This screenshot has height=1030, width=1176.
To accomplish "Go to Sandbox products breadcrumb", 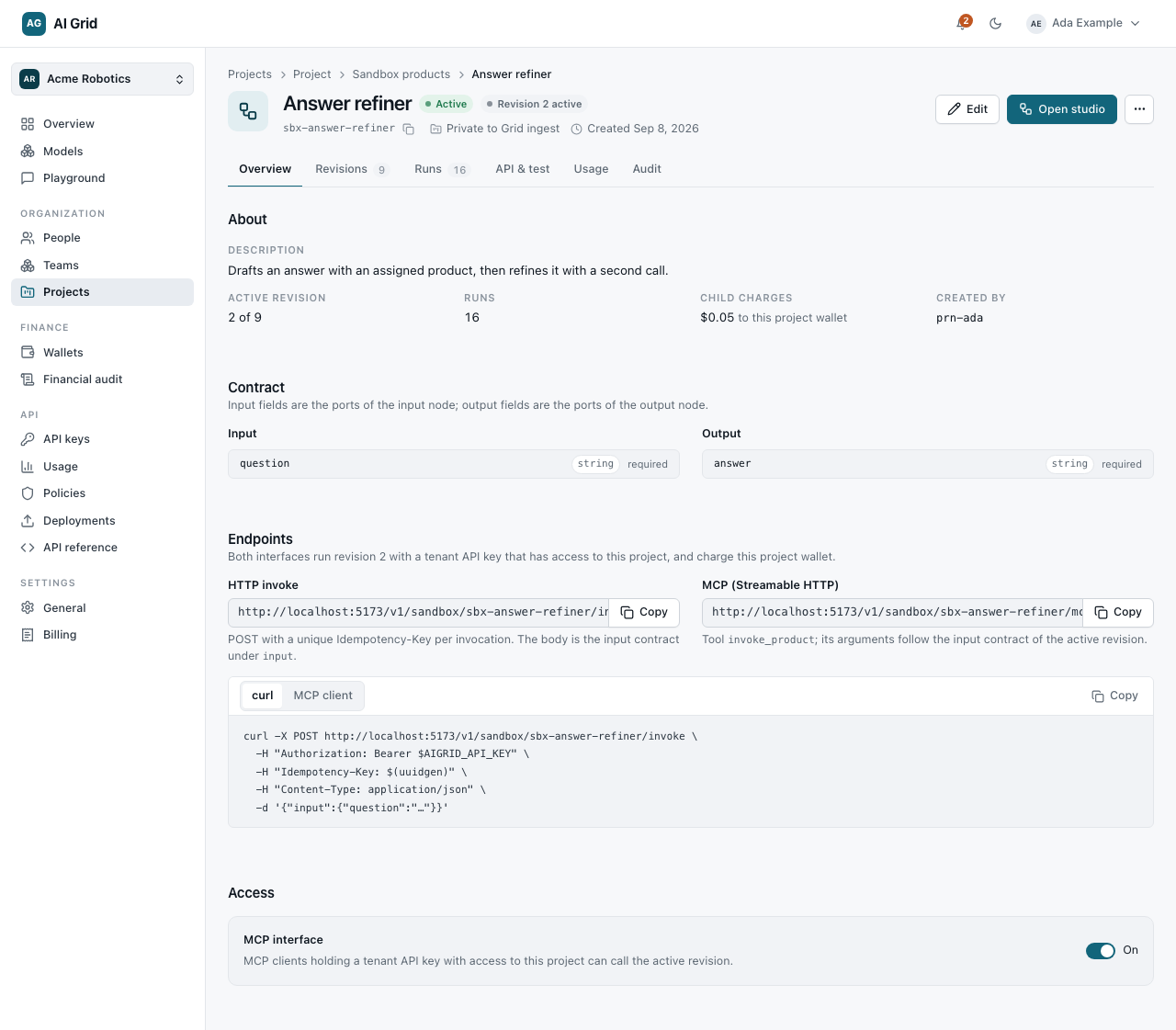I will [x=401, y=74].
